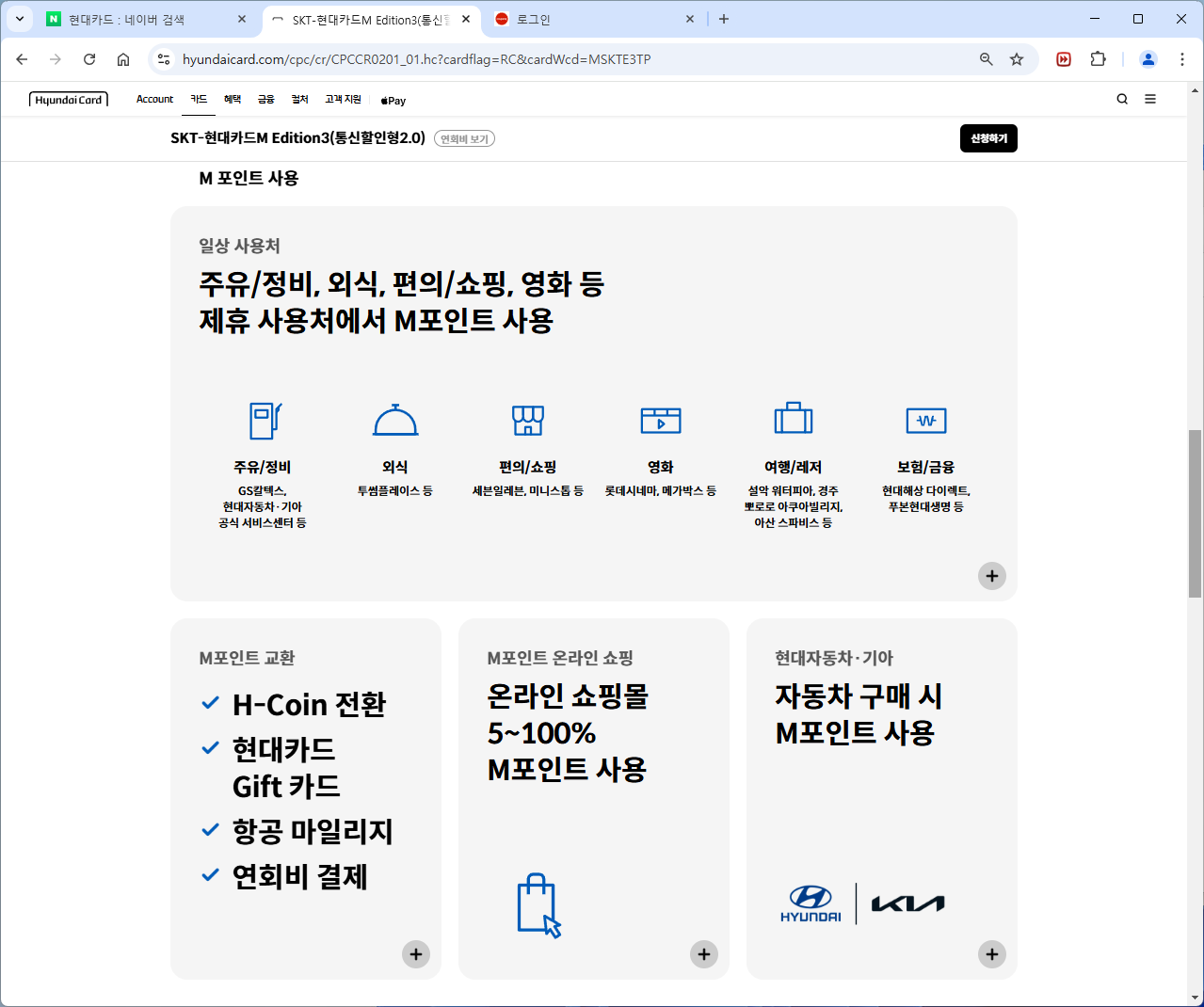This screenshot has height=1007, width=1204.
Task: Click the M 포인트 사용 section title
Action: tap(249, 178)
